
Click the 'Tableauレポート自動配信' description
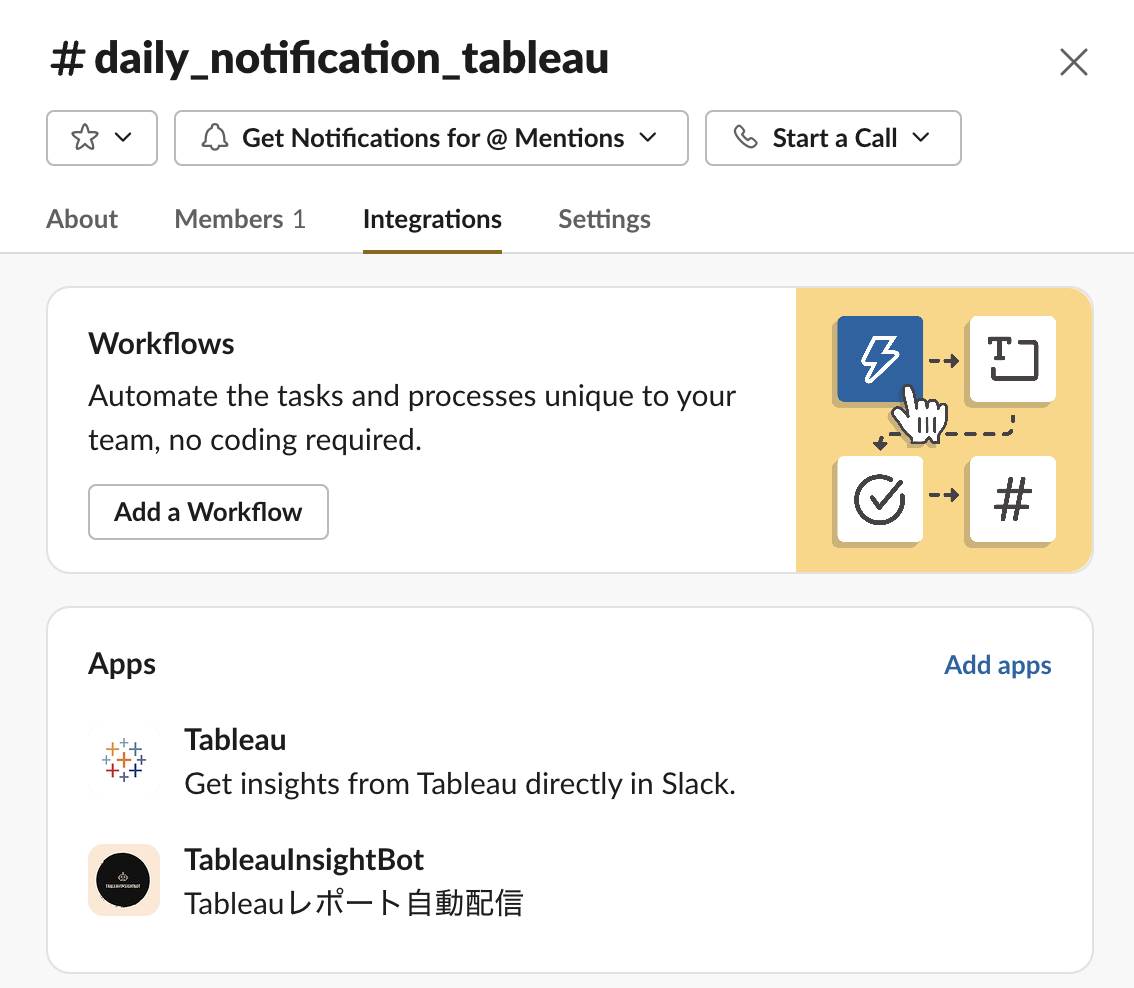353,904
